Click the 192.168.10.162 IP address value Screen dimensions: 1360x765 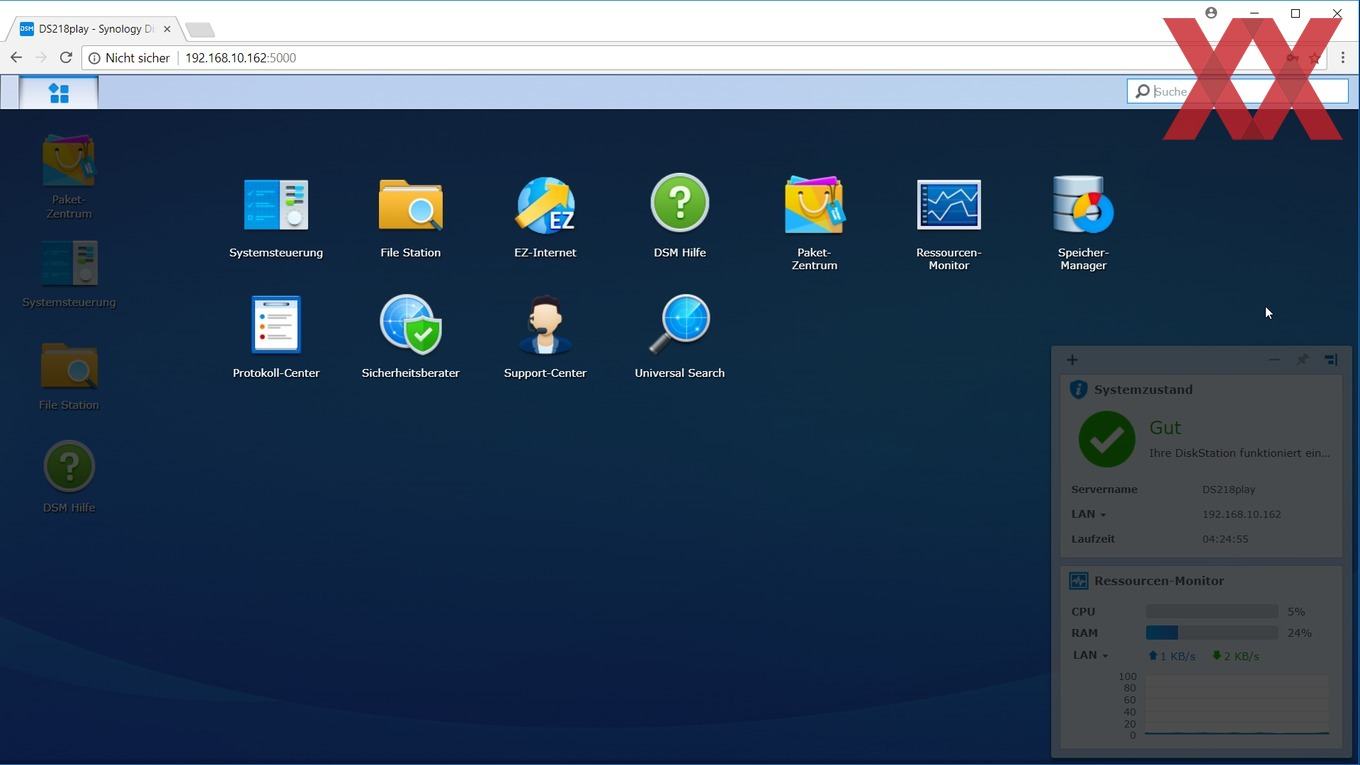1241,514
